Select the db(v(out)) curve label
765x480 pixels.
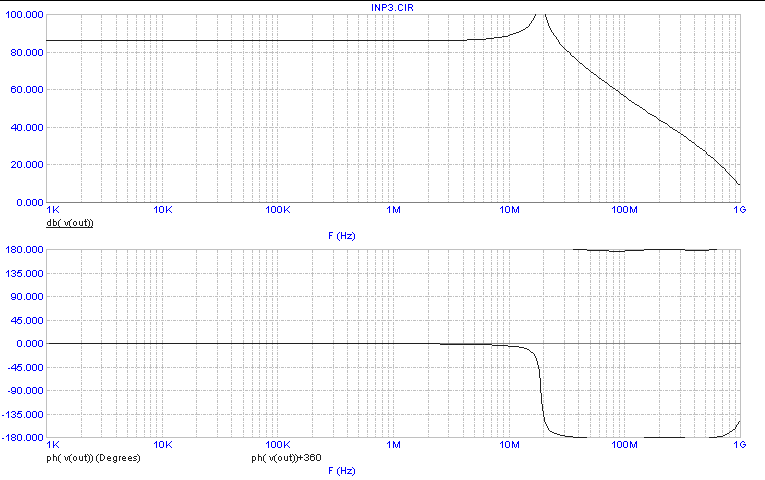click(70, 223)
